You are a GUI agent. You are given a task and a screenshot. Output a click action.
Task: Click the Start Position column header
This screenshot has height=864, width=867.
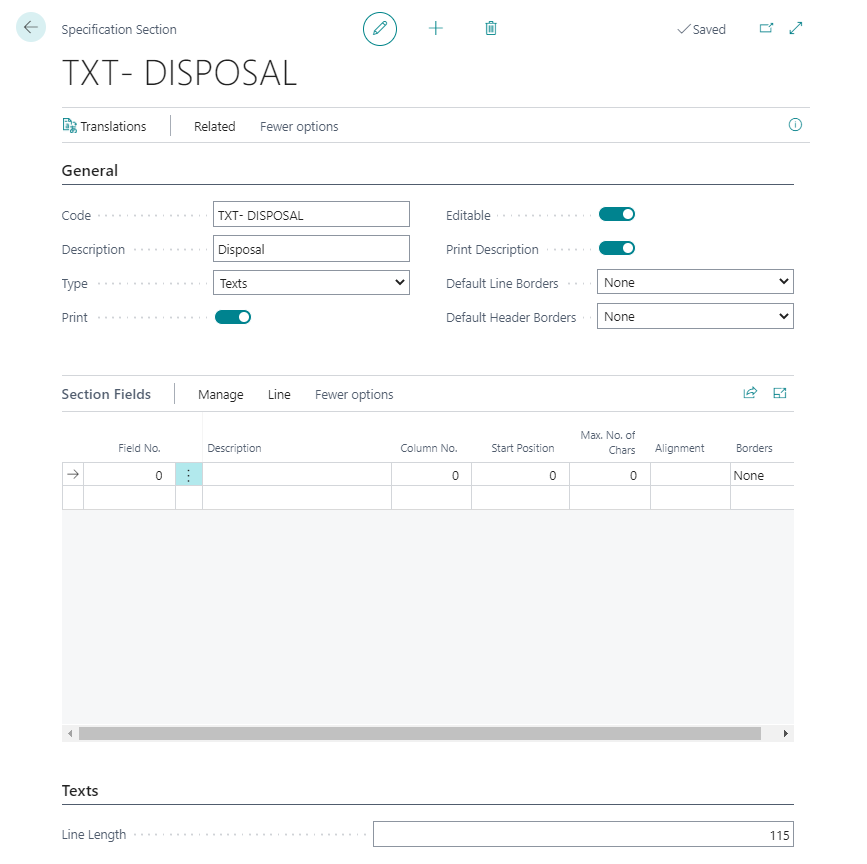[523, 448]
